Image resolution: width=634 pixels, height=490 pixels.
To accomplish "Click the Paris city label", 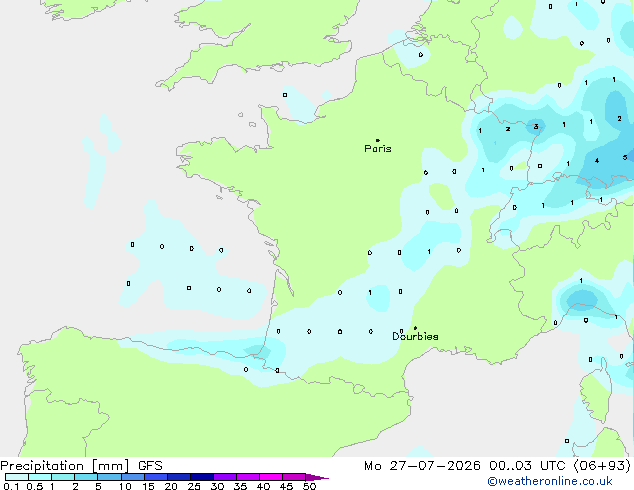I will tap(378, 149).
